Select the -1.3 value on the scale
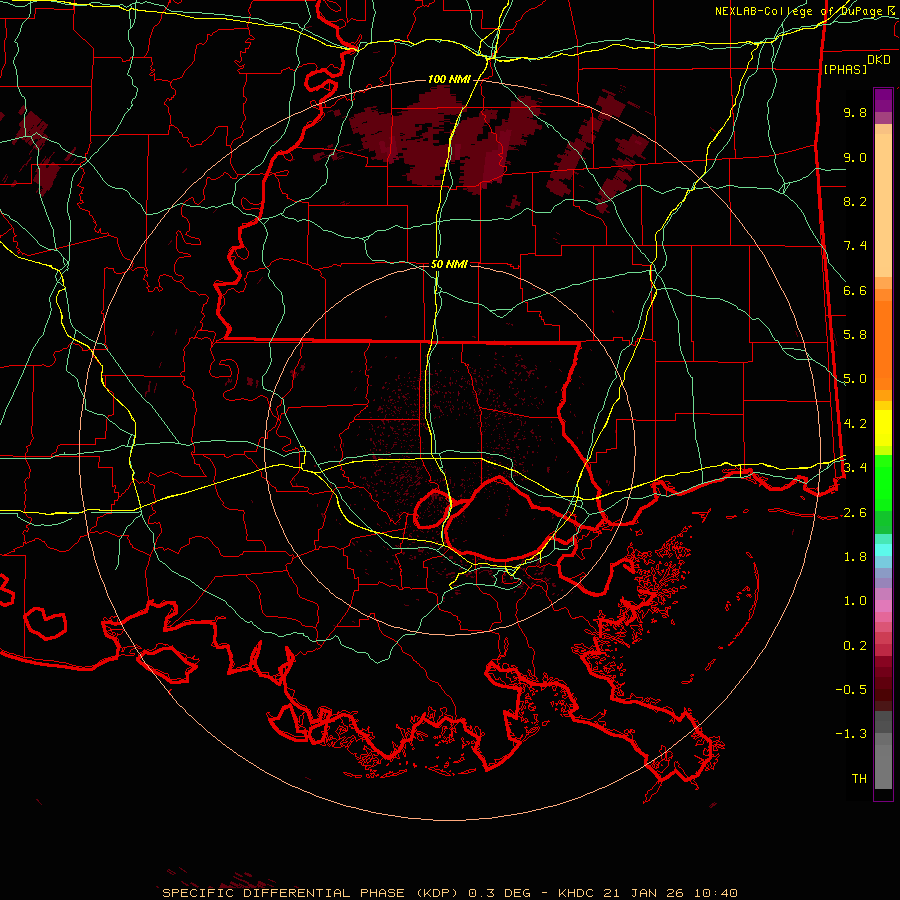Image resolution: width=900 pixels, height=900 pixels. 851,734
